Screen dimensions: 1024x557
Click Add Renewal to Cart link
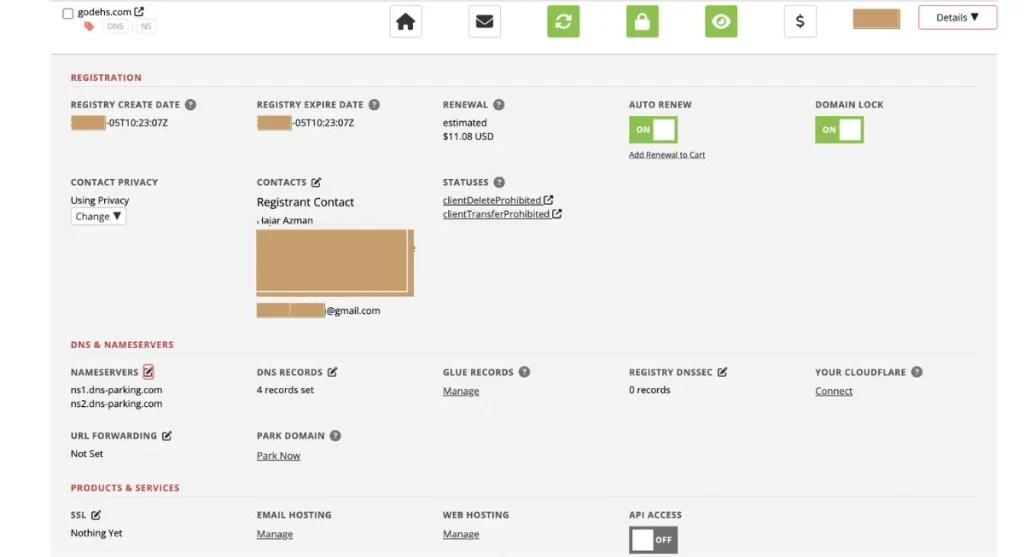tap(667, 155)
